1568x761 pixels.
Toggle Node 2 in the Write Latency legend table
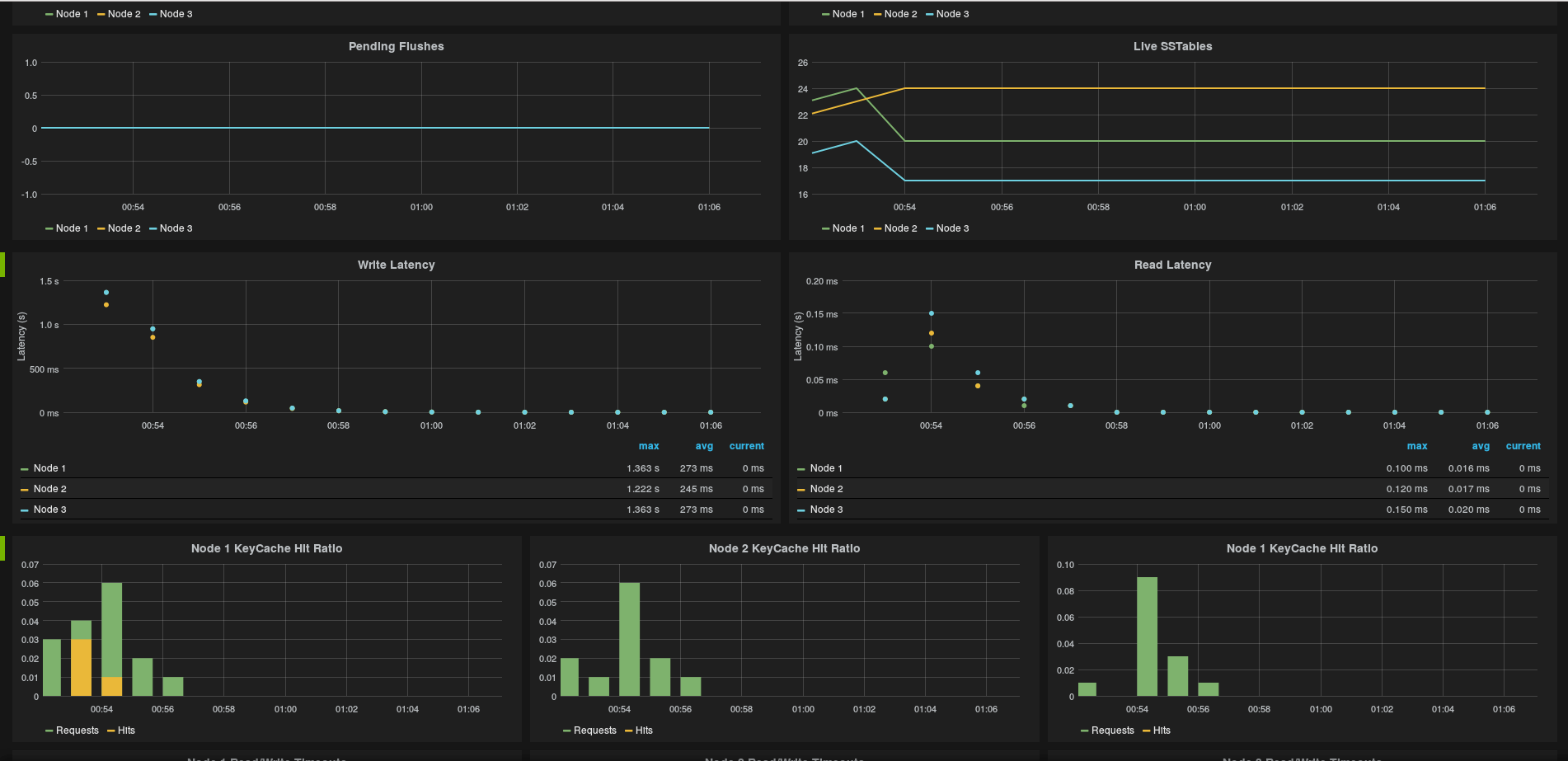[x=50, y=489]
